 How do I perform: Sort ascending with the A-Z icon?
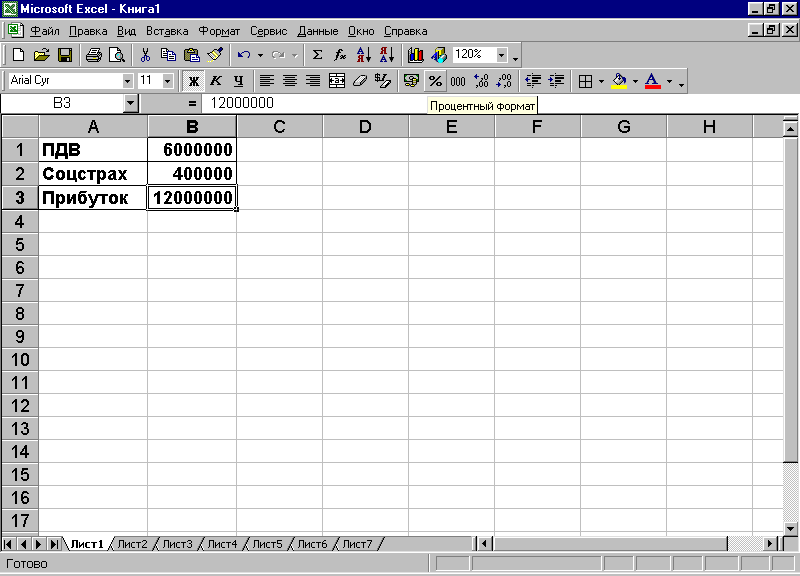point(363,55)
